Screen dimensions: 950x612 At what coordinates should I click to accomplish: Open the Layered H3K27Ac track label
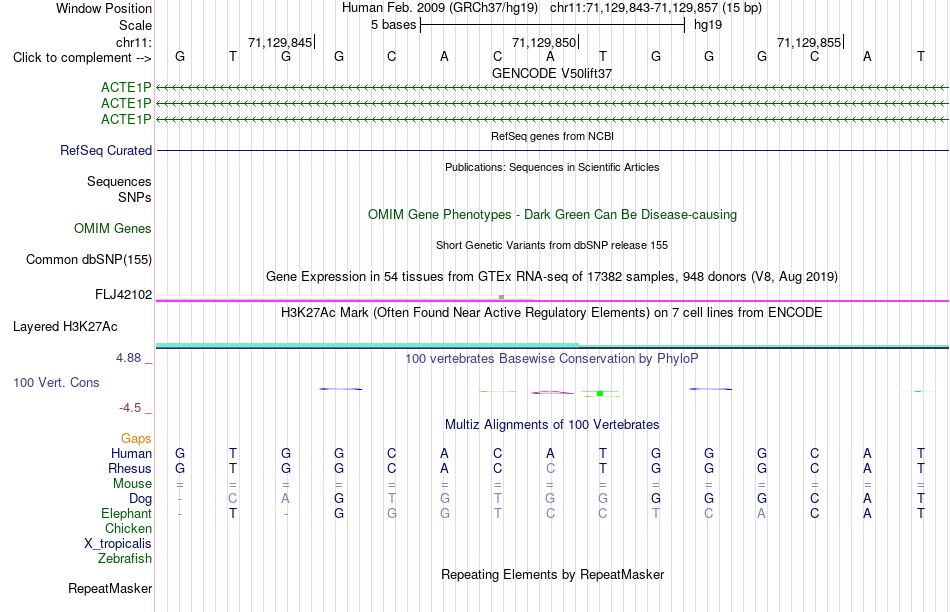coord(65,327)
